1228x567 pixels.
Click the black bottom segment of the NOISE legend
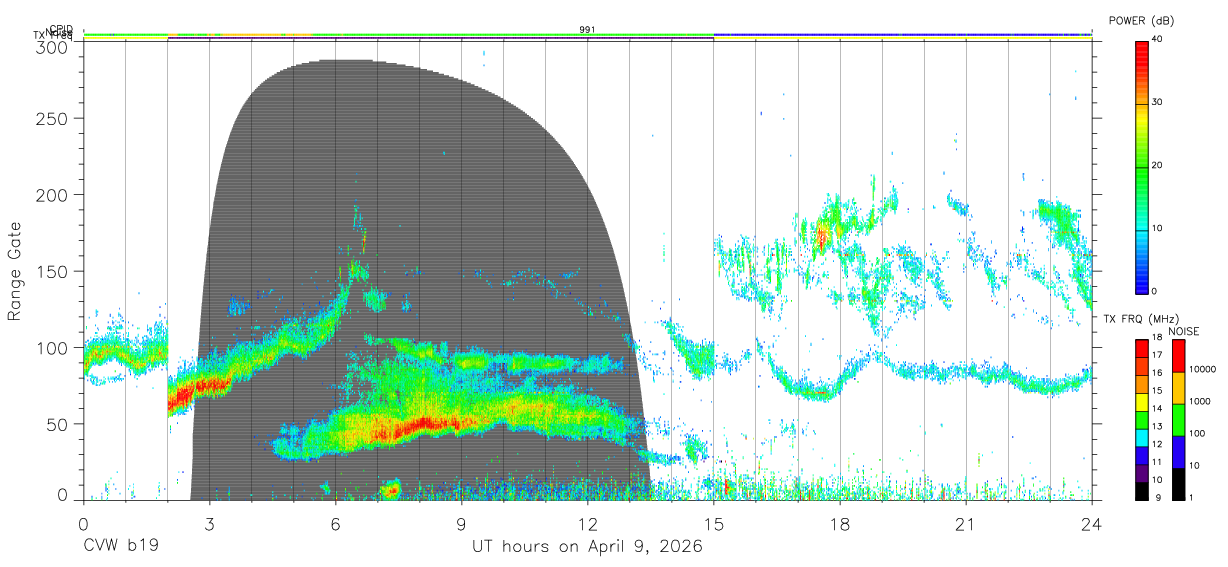coord(1179,484)
